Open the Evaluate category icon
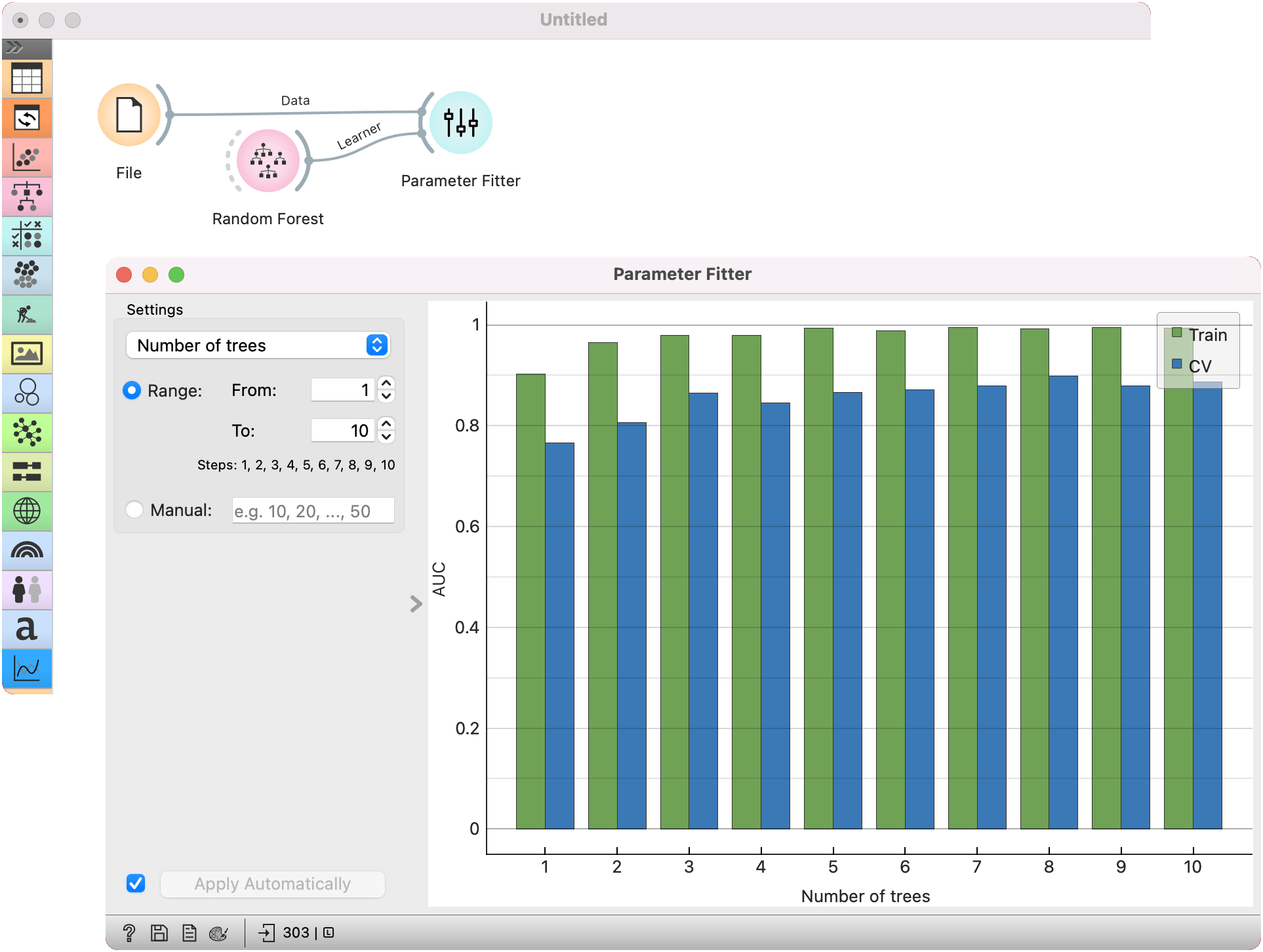 tap(27, 235)
